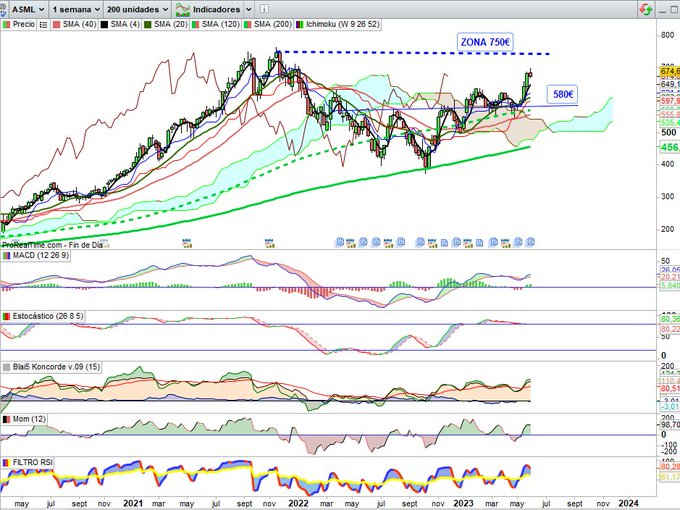680x510 pixels.
Task: Click the Indicadores chart icon
Action: 183,10
